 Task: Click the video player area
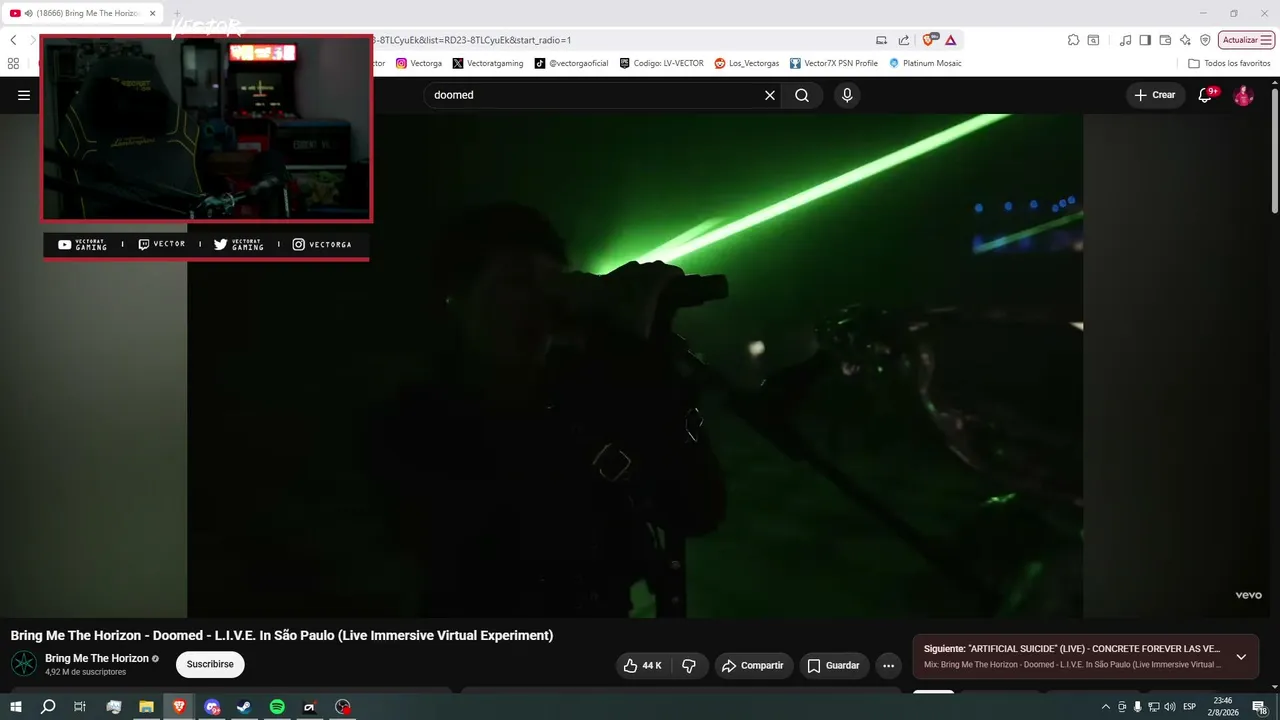(x=635, y=365)
